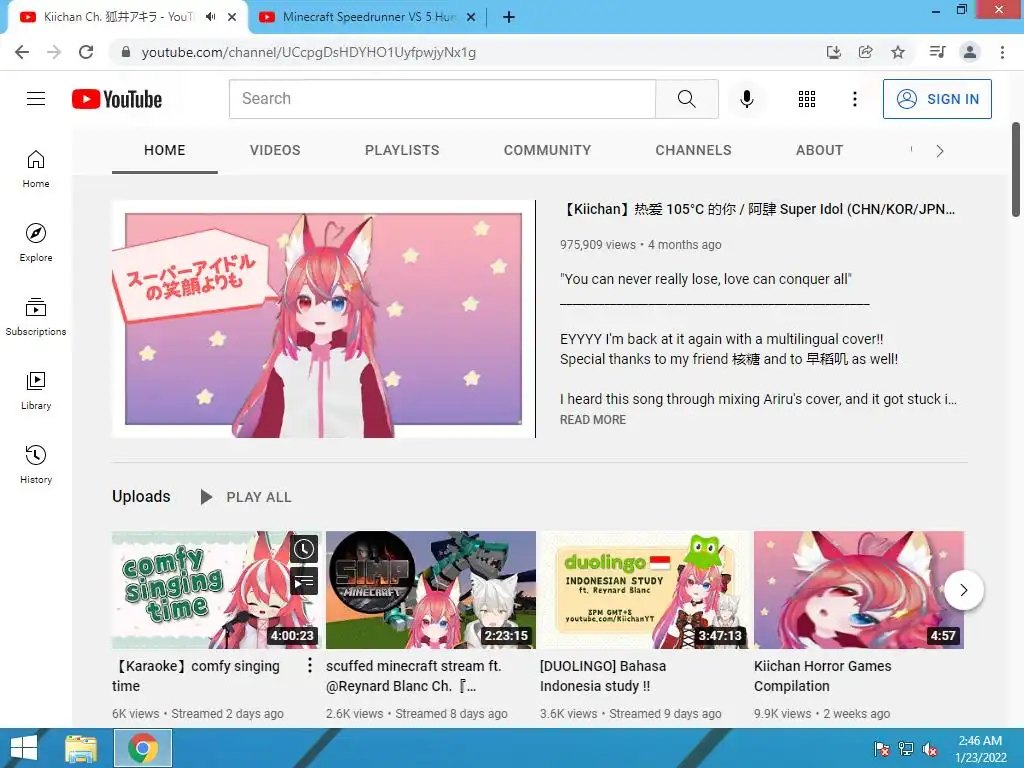Open Explore in the sidebar
1024x768 pixels.
coord(36,242)
